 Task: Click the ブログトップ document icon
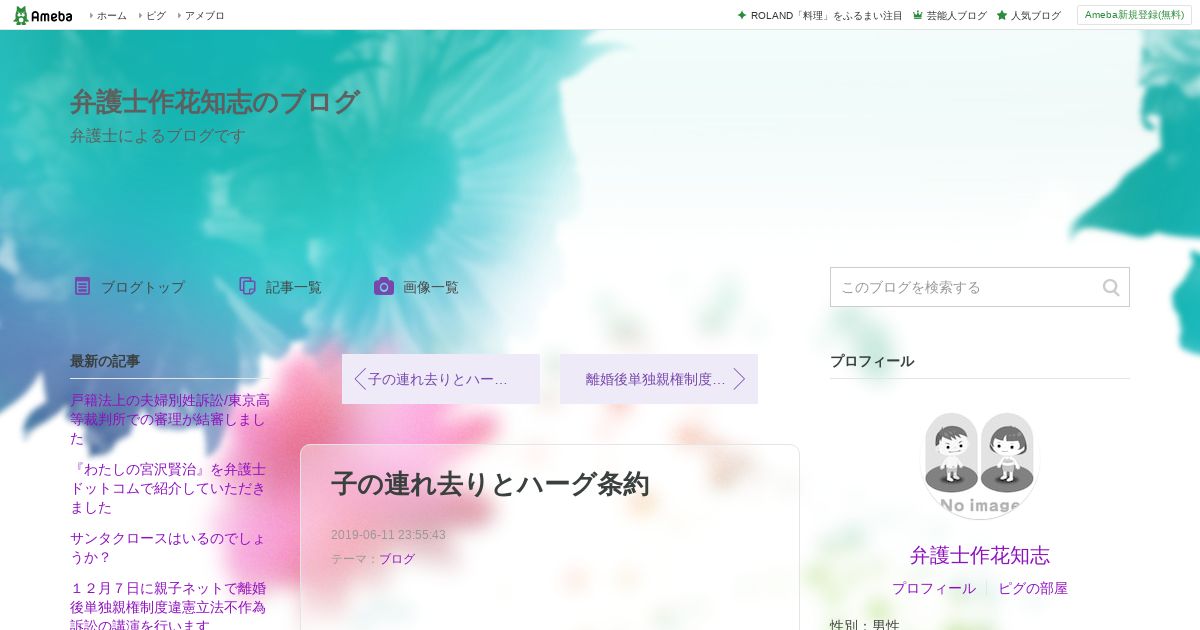click(x=82, y=286)
